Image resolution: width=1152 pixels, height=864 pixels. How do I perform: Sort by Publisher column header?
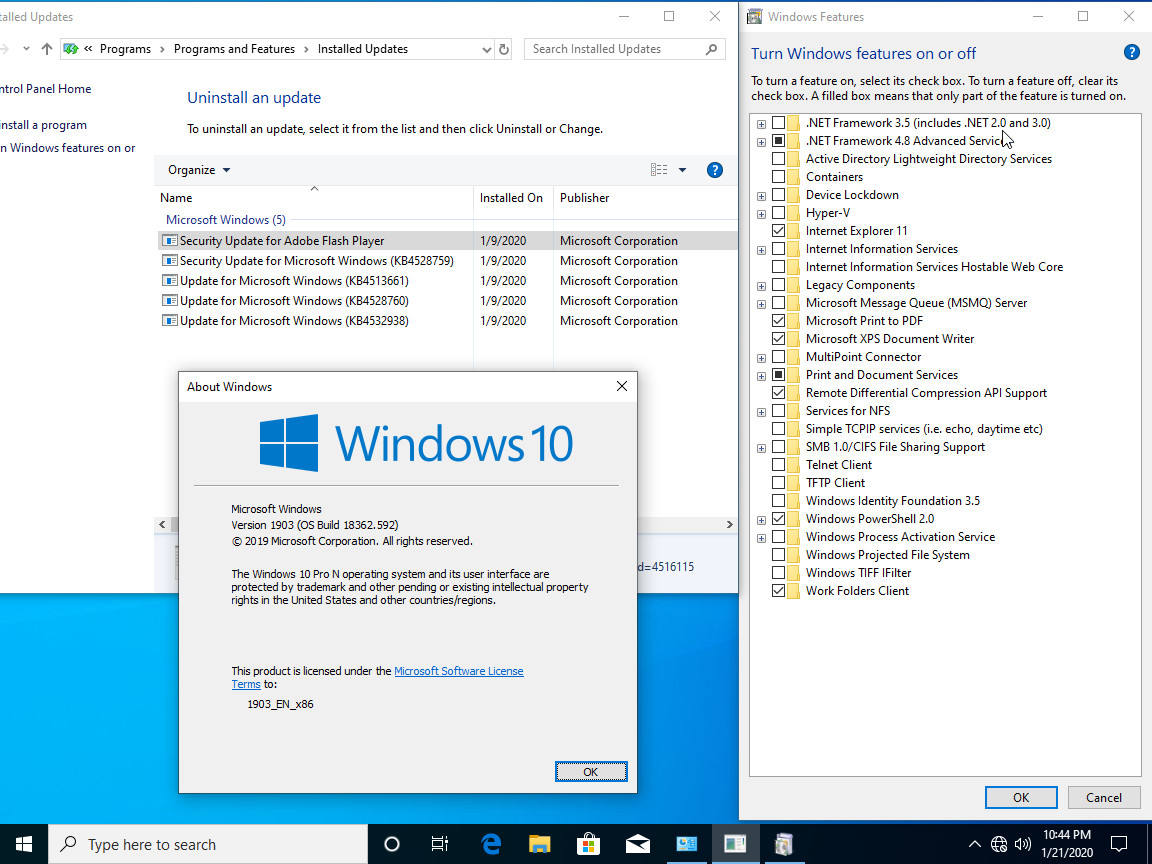(x=645, y=198)
